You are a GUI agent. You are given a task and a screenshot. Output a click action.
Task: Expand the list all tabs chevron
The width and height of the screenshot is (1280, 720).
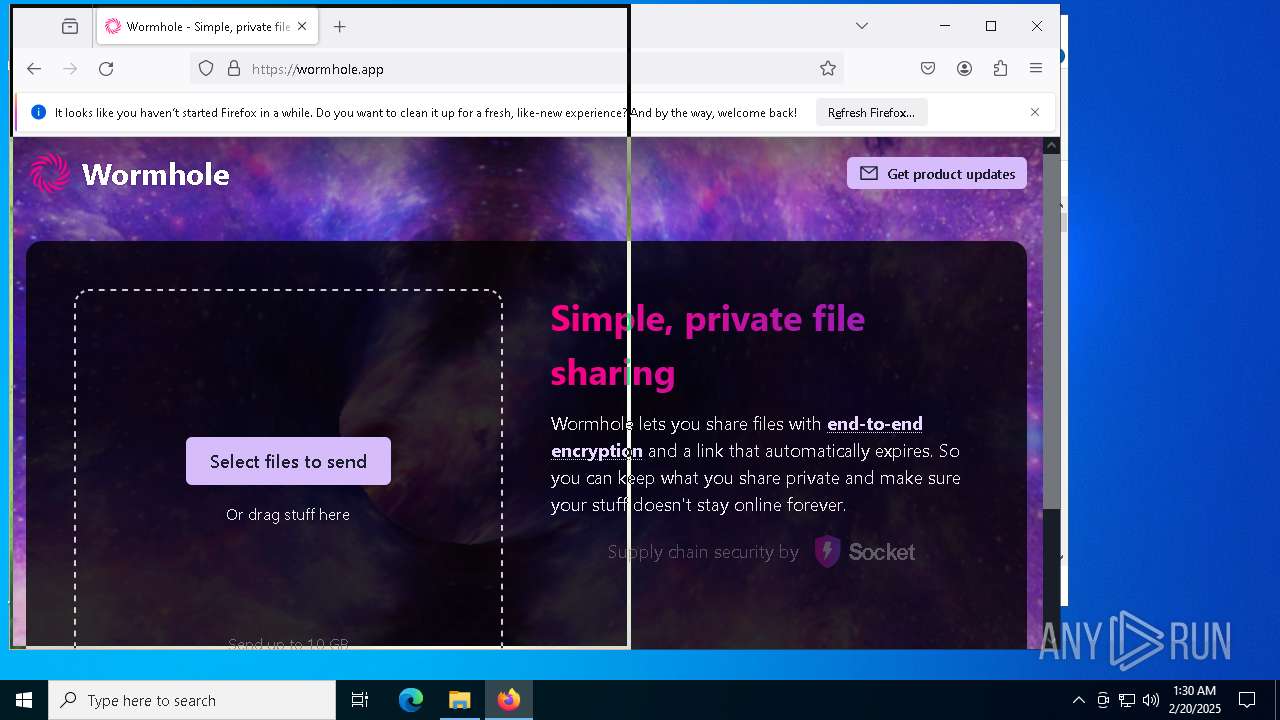(x=862, y=26)
